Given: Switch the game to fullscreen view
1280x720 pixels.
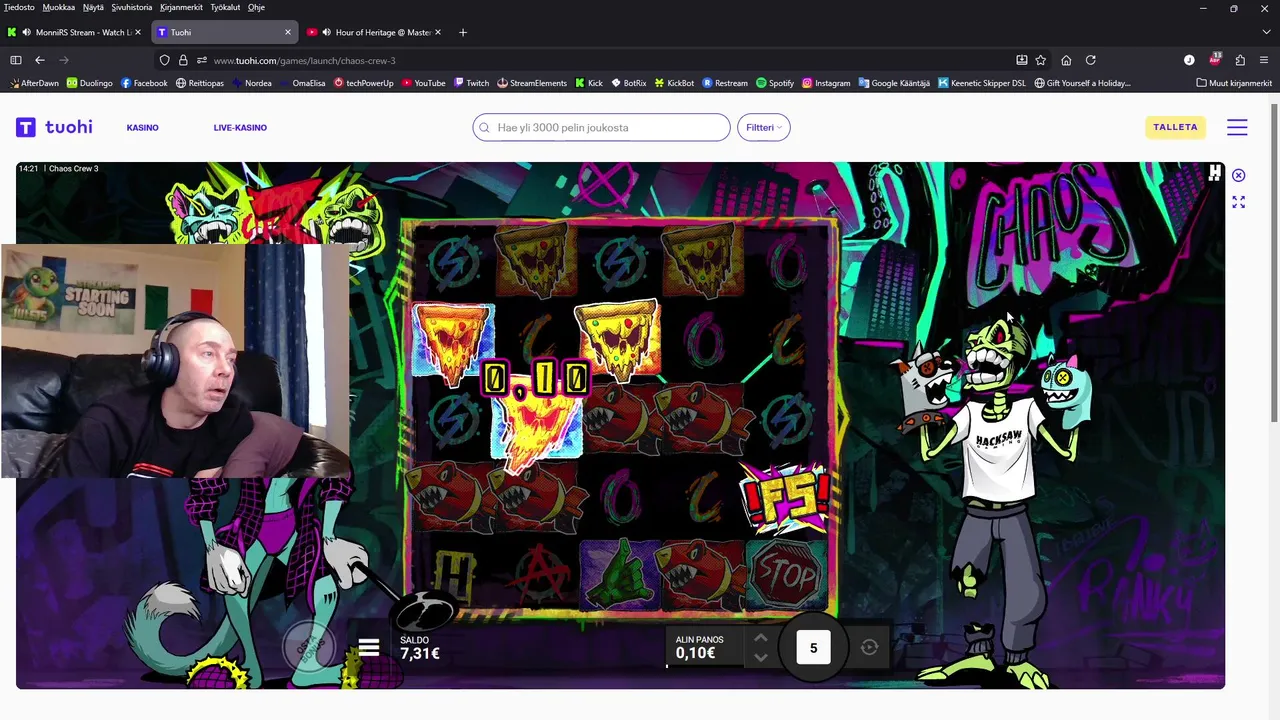Looking at the screenshot, I should pyautogui.click(x=1238, y=202).
